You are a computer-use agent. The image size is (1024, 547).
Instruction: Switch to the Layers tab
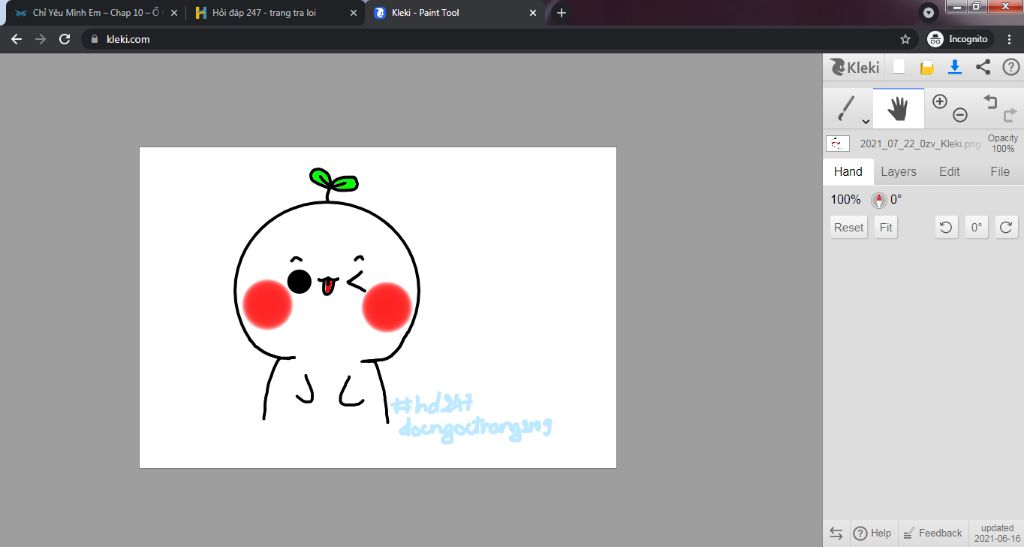898,172
